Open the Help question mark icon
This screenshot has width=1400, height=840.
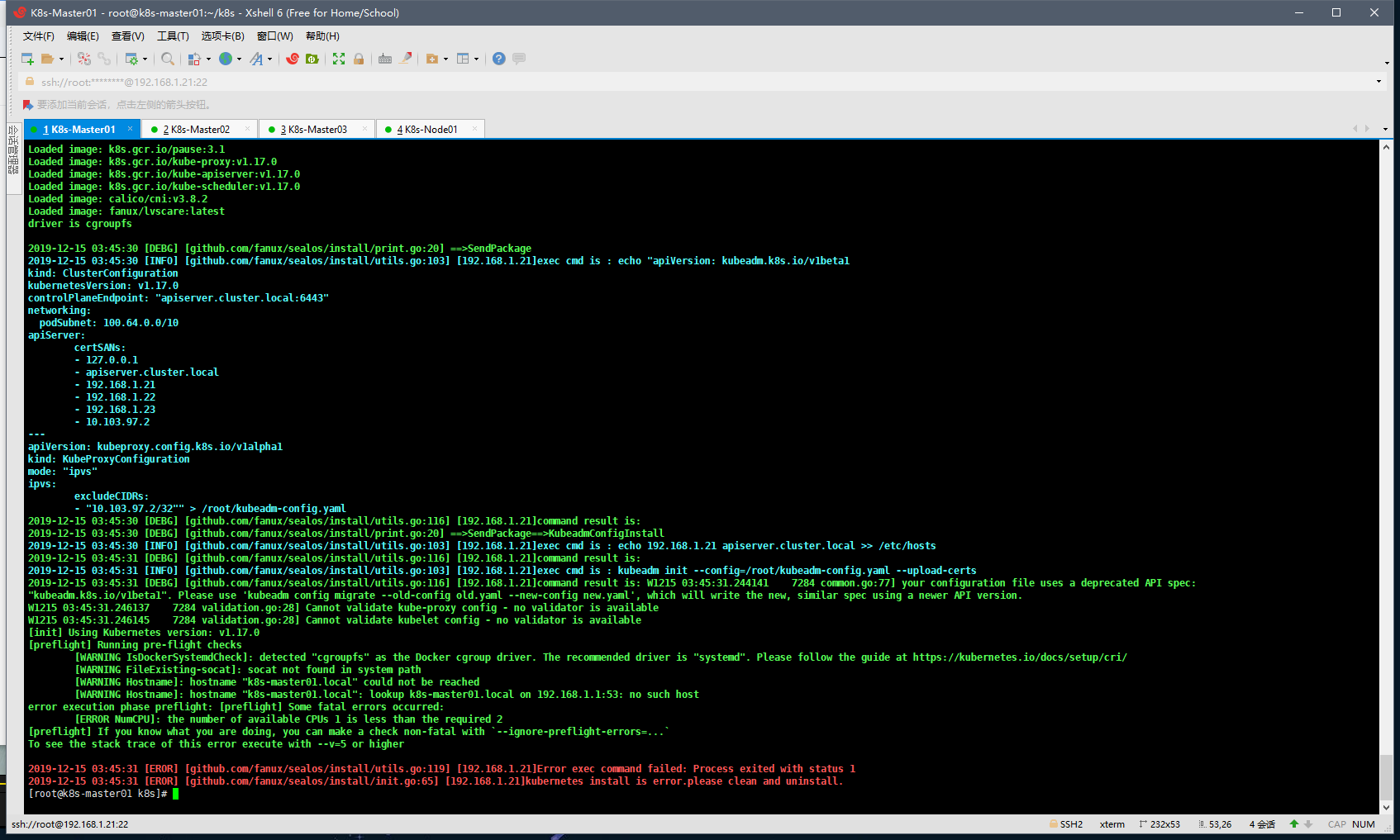click(498, 59)
